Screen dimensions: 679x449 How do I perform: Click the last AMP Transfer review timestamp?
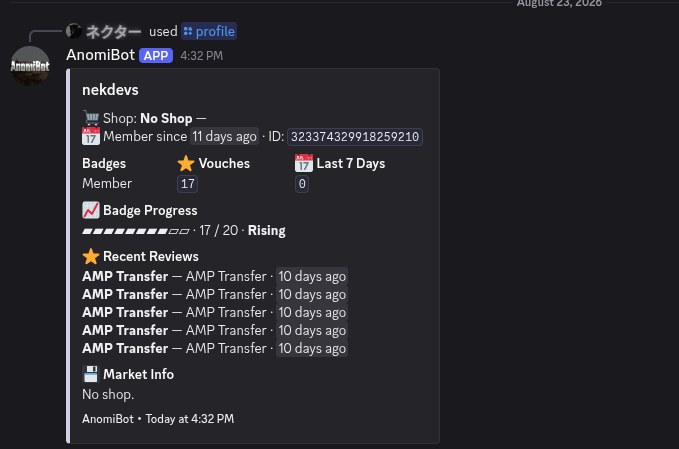(x=312, y=348)
